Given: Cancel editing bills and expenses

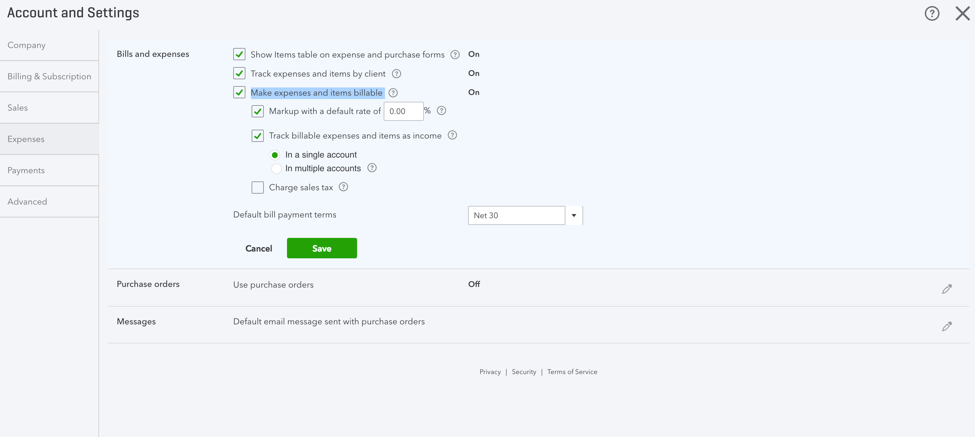Looking at the screenshot, I should click(259, 249).
